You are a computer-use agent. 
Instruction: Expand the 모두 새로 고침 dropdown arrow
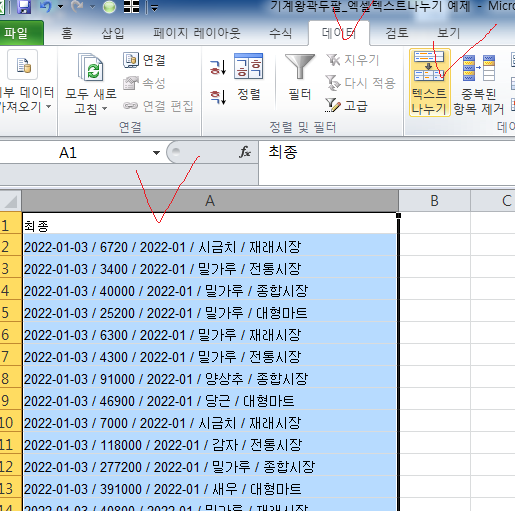coord(104,109)
